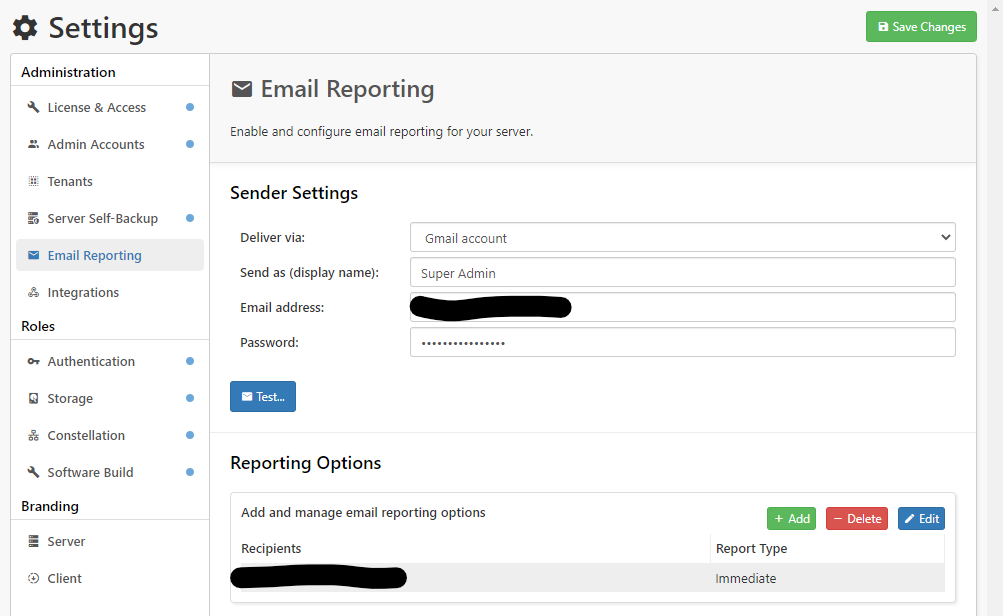Click the Integrations icon in sidebar
This screenshot has height=616, width=1003.
[34, 293]
